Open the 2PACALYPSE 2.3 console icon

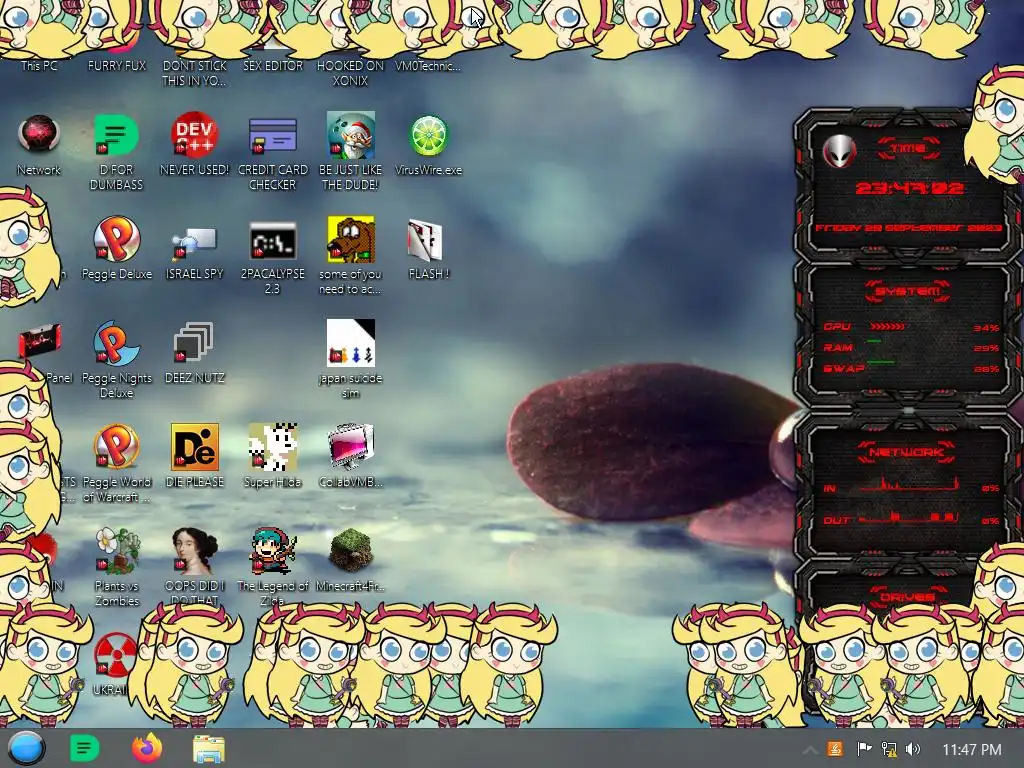(272, 241)
